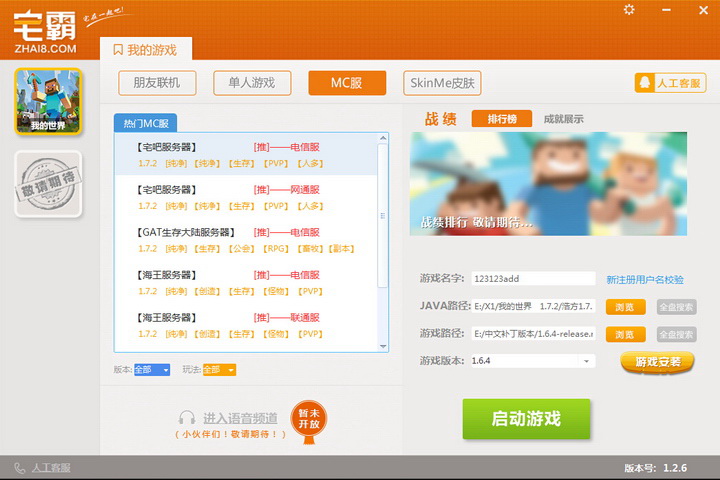Switch to 成就展示 tab
Viewport: 720px width, 480px height.
click(x=563, y=119)
